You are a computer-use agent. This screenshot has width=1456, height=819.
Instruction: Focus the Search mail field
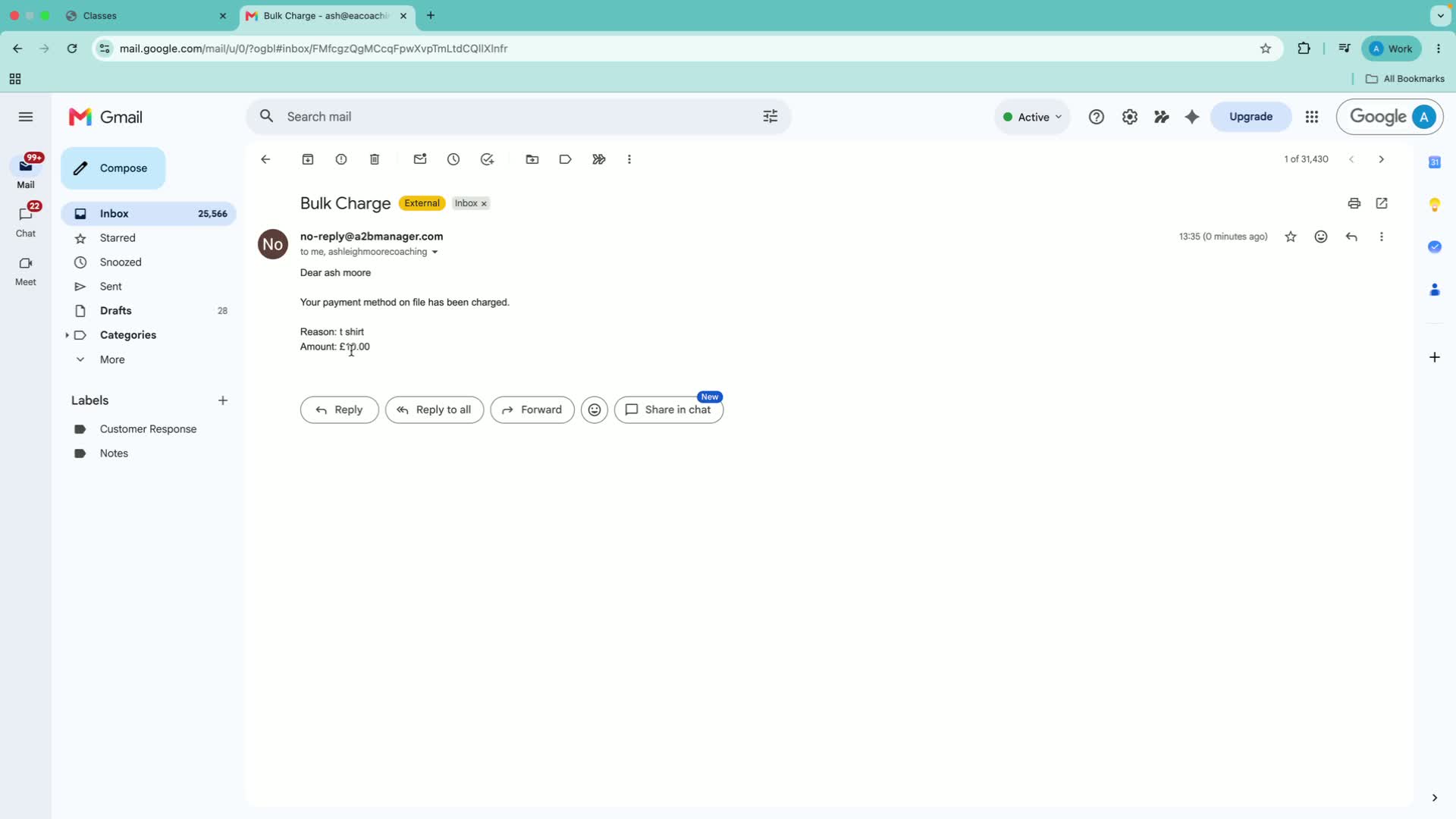coord(516,117)
